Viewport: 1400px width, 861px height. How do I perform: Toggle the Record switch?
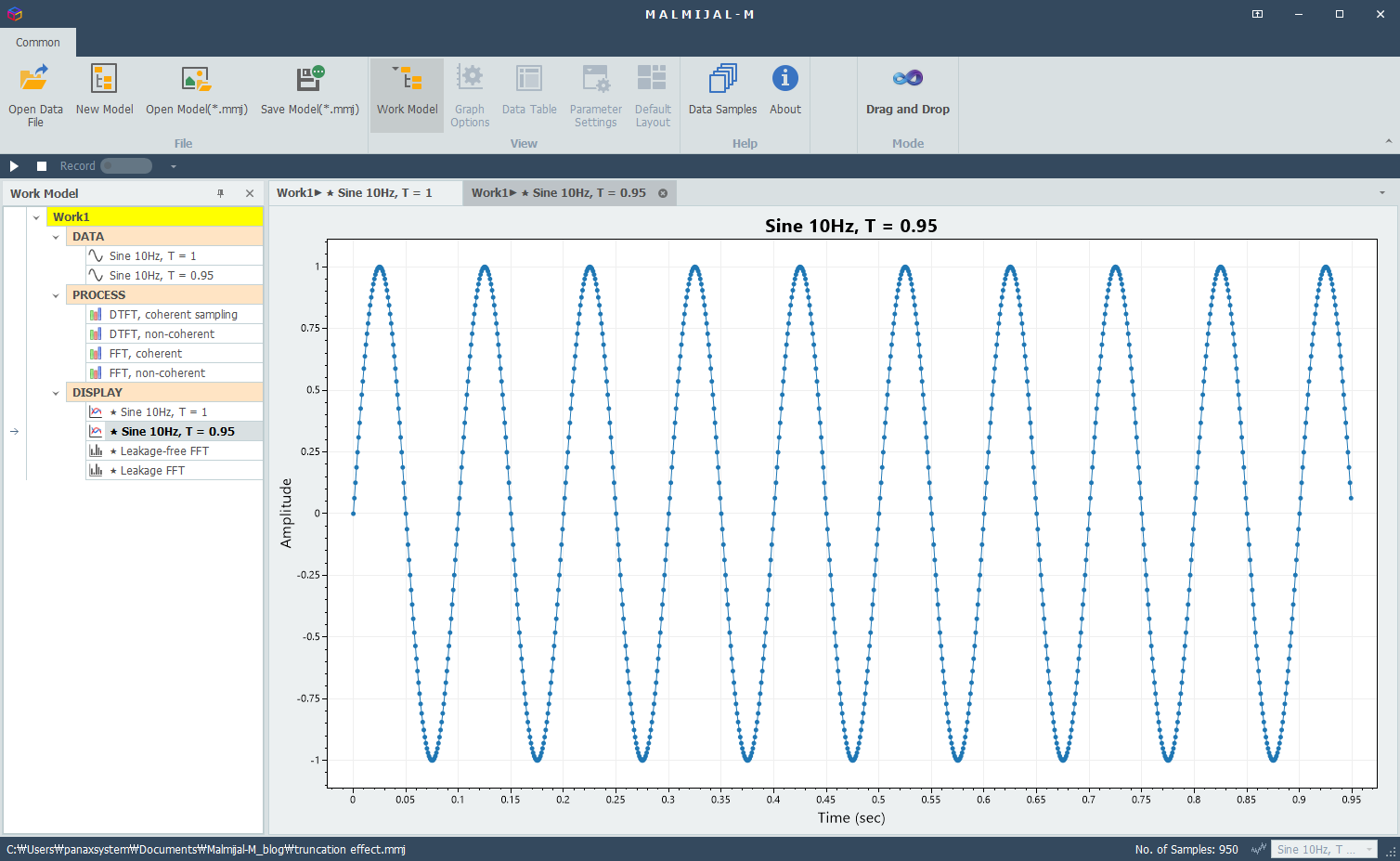[126, 166]
